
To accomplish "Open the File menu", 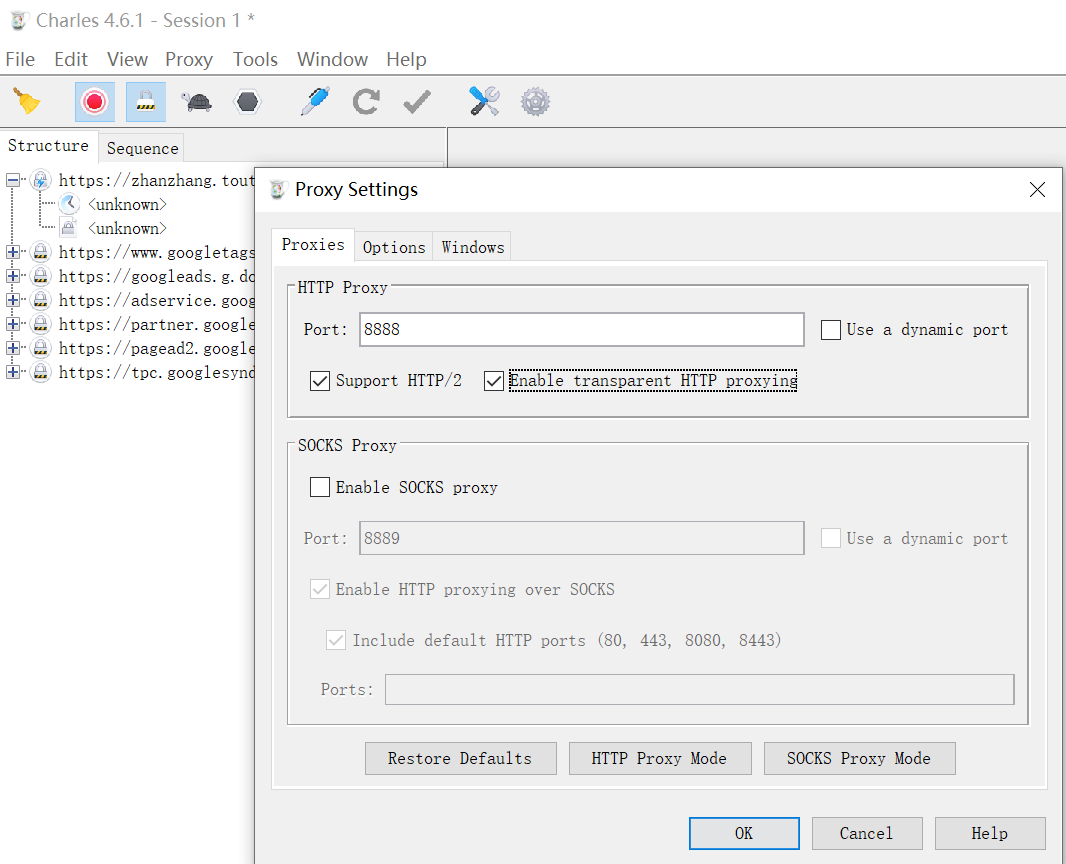I will (x=20, y=59).
